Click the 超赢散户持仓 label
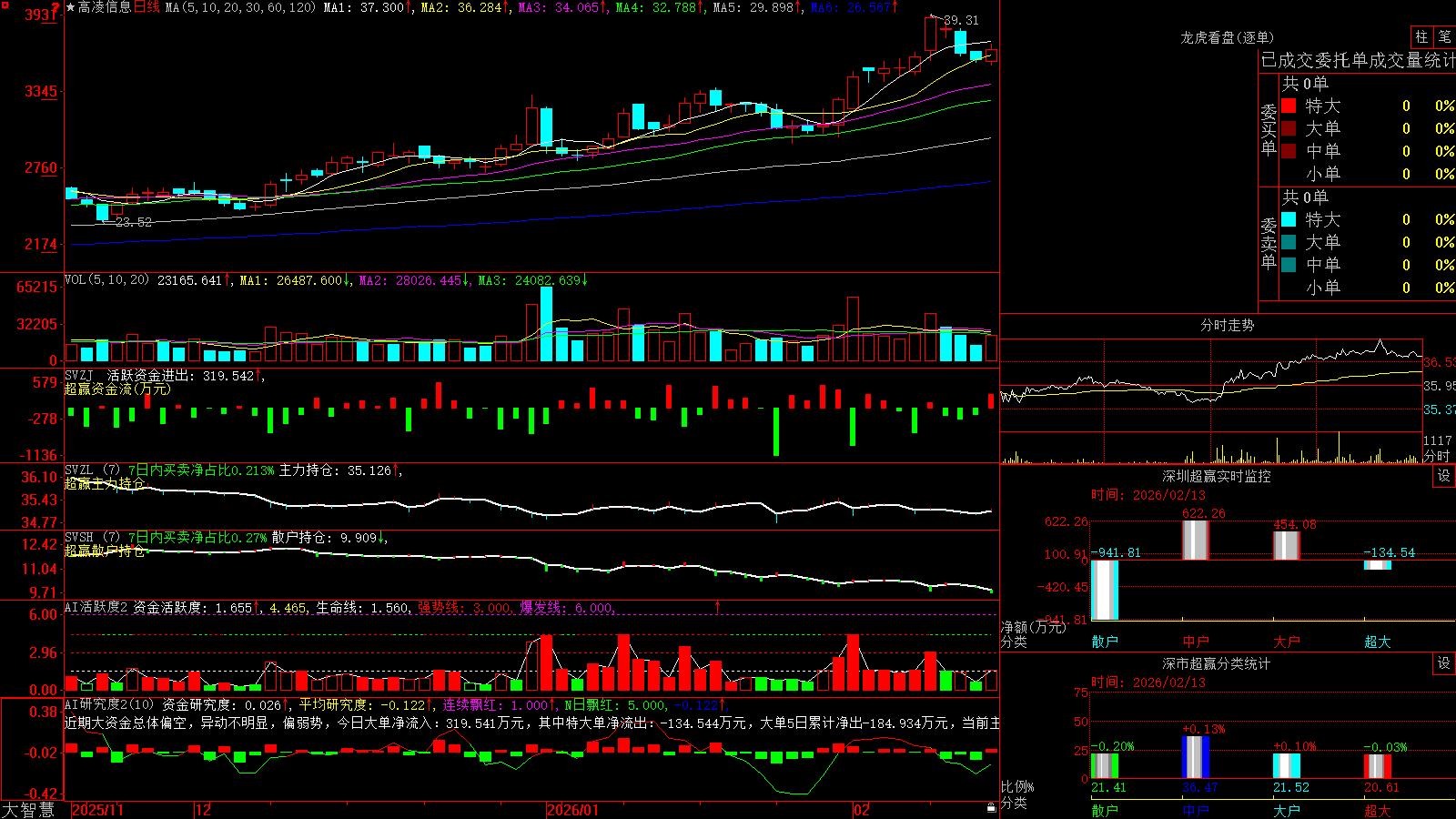Viewport: 1456px width, 819px height. click(x=105, y=551)
